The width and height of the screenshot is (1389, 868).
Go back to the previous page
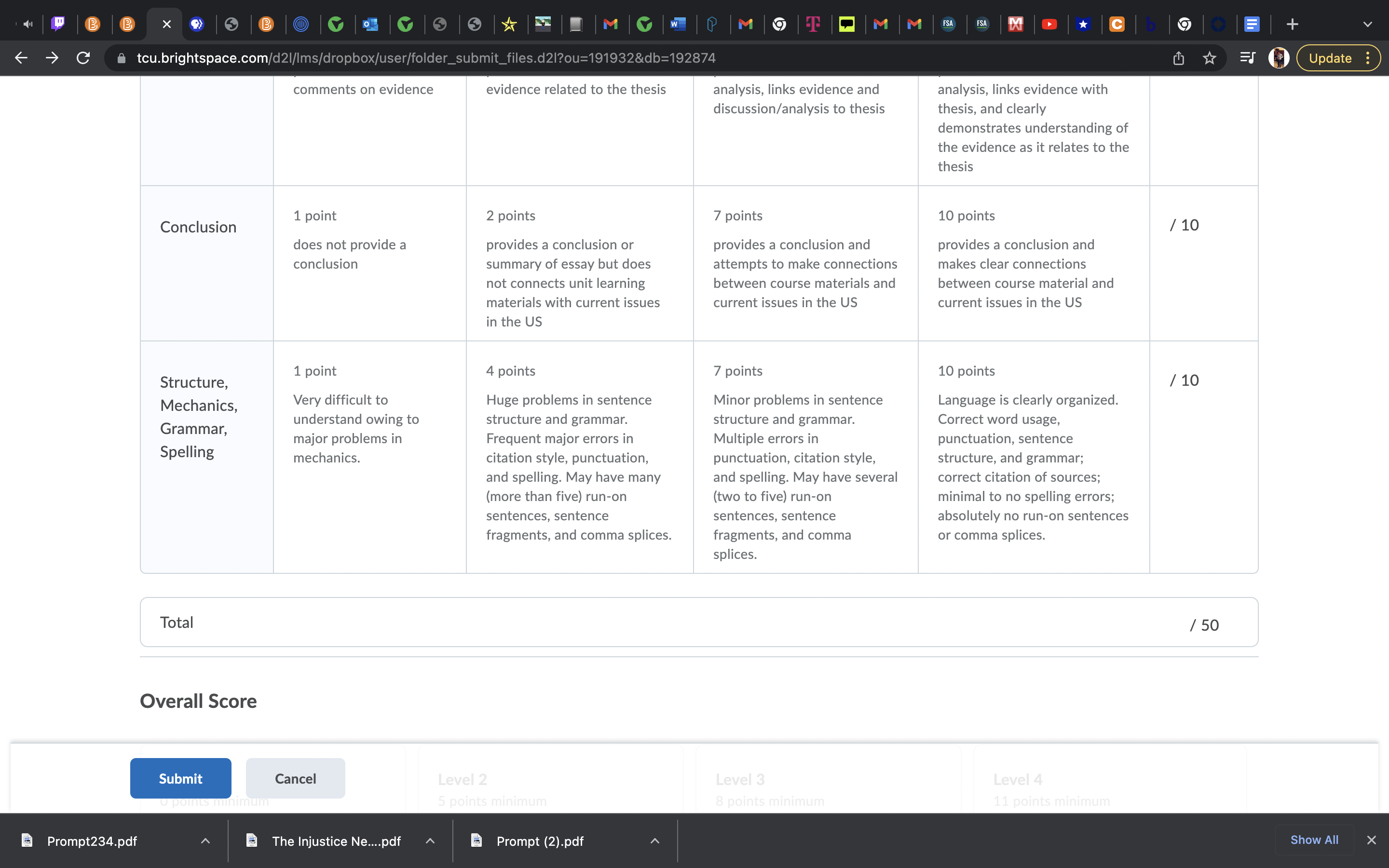pyautogui.click(x=21, y=58)
